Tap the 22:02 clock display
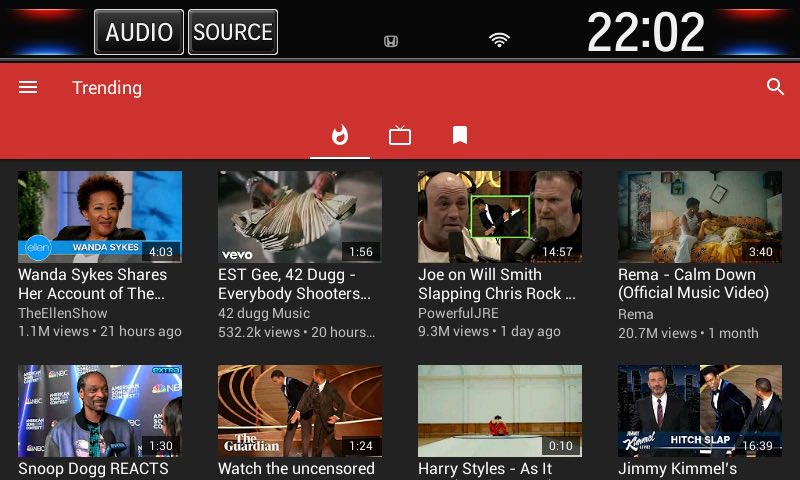 [x=646, y=32]
